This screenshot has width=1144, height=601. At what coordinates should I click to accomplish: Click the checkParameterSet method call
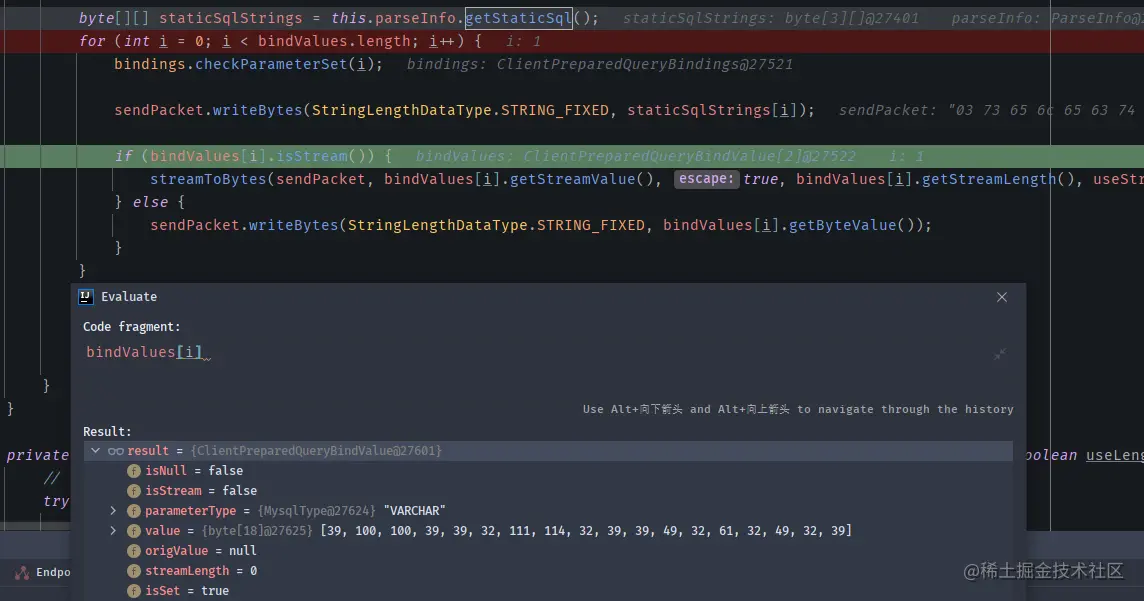click(271, 64)
